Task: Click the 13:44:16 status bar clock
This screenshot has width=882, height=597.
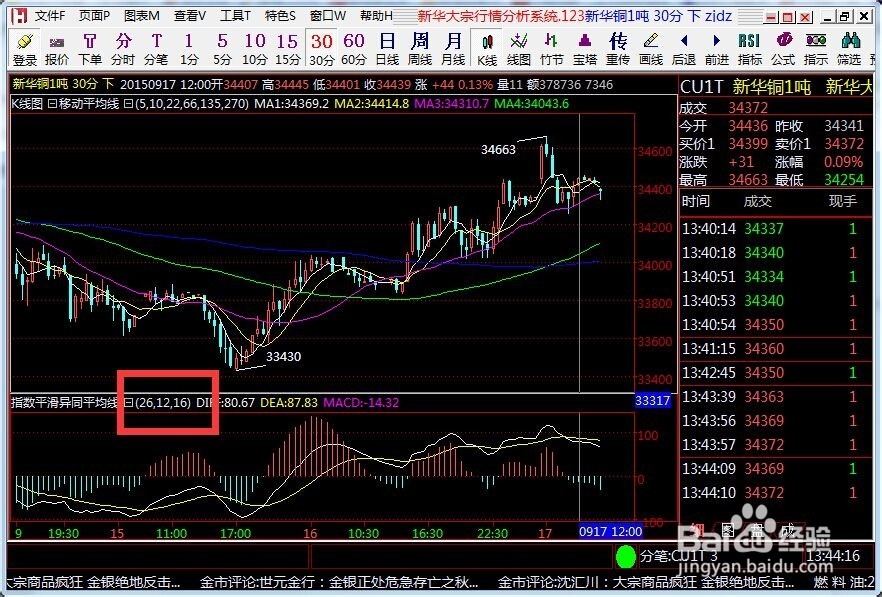Action: coord(832,556)
